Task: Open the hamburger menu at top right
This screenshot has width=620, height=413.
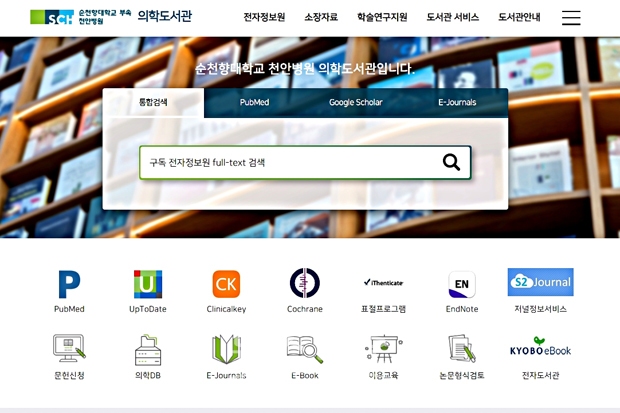Action: coord(571,17)
